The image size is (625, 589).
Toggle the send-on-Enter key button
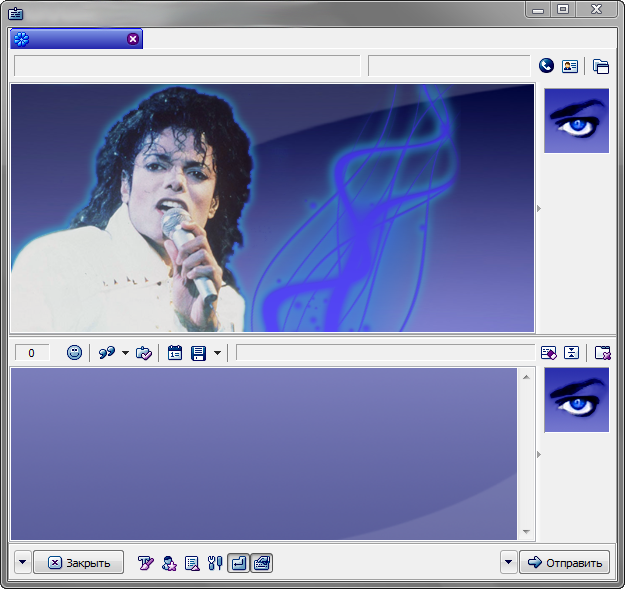pyautogui.click(x=238, y=563)
